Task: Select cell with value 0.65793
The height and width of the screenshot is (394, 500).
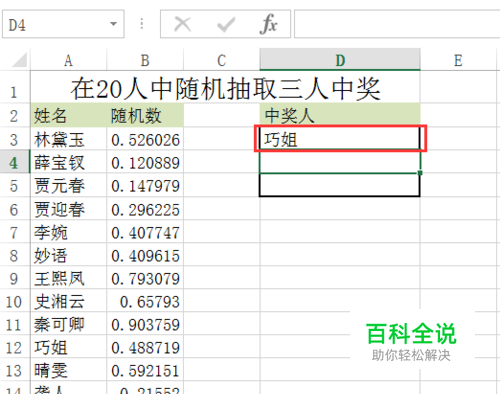Action: pos(145,301)
